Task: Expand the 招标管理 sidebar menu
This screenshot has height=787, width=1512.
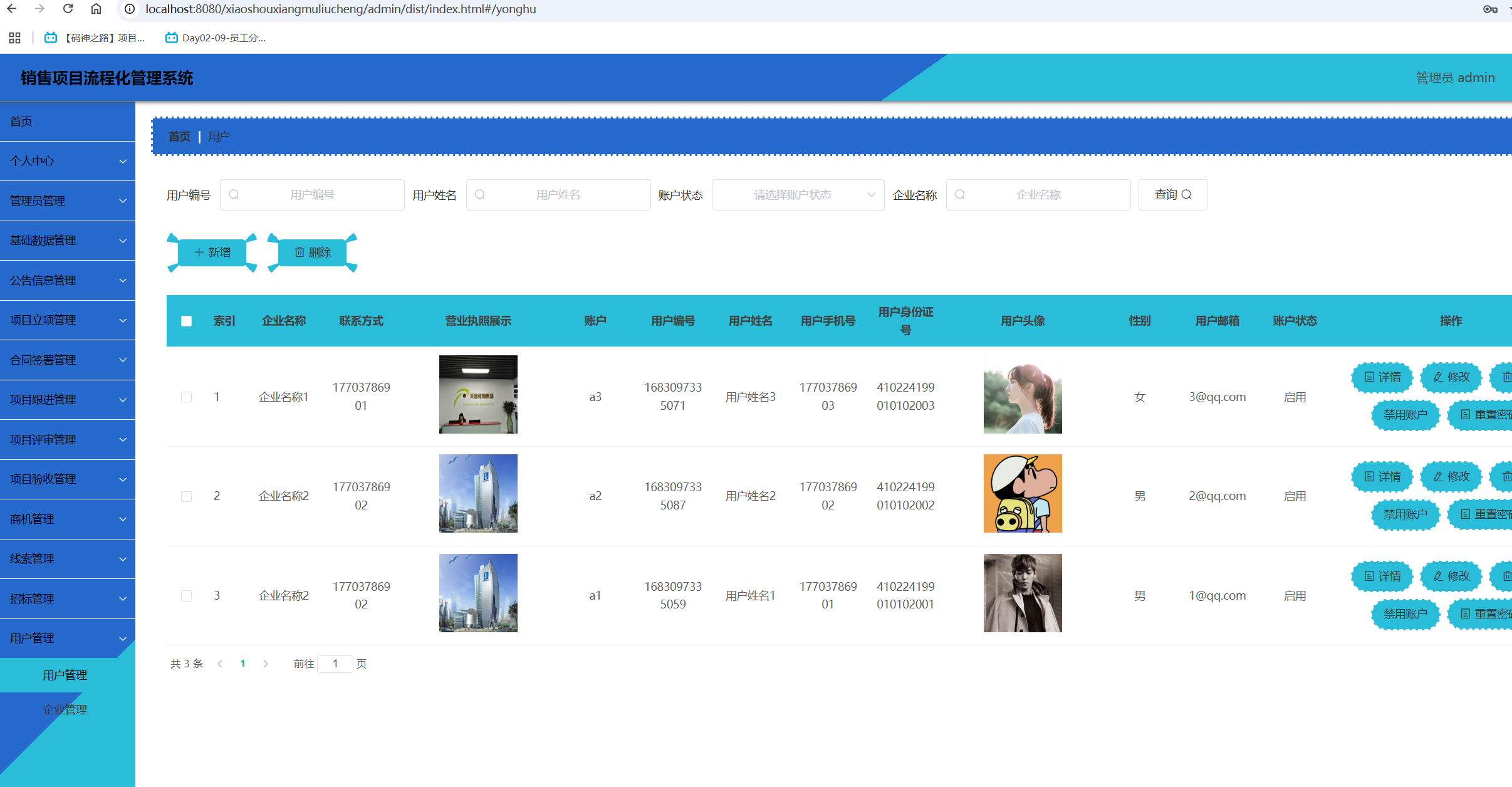Action: point(68,599)
